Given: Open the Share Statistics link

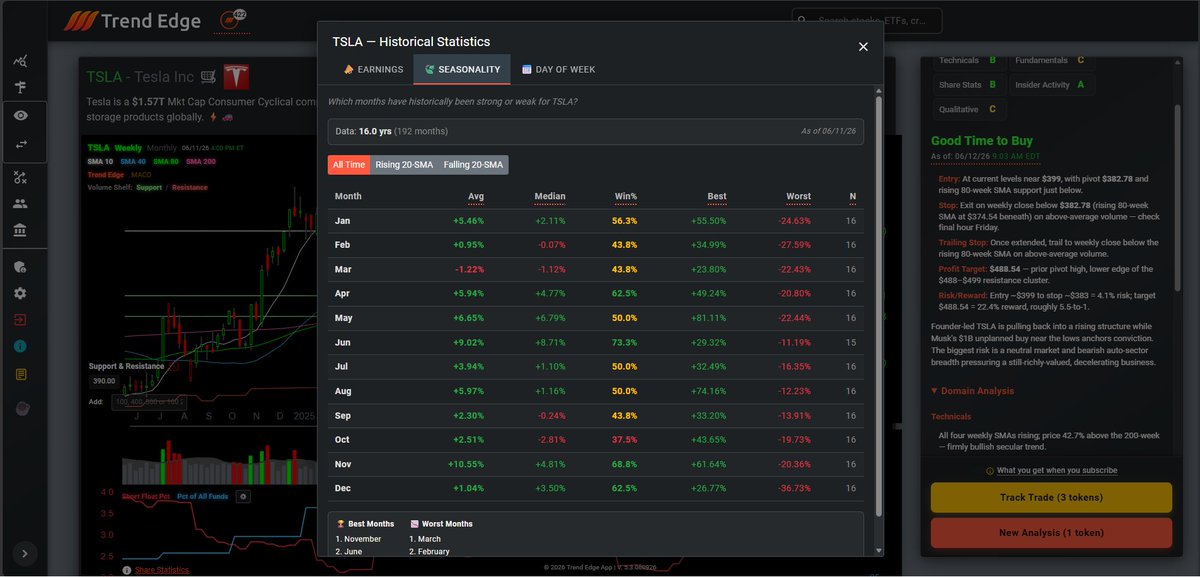Looking at the screenshot, I should coord(162,570).
